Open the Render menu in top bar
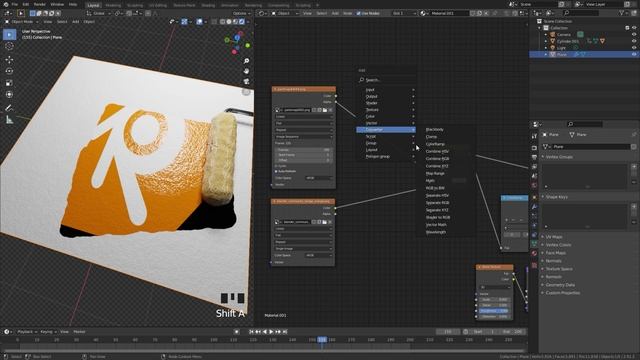The image size is (640, 360). click(x=40, y=4)
